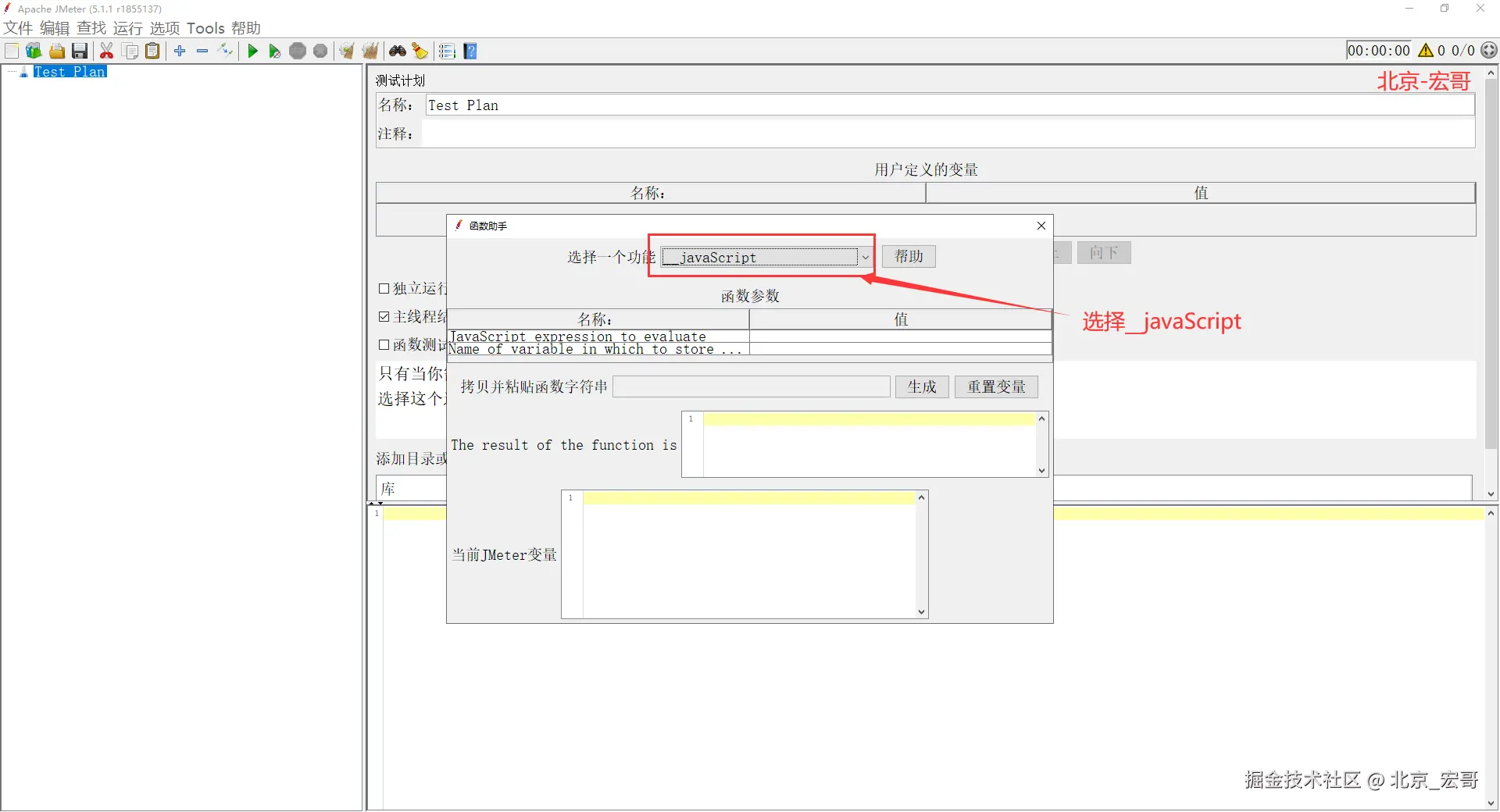This screenshot has height=812, width=1500.
Task: Open the Tools menu
Action: (205, 28)
